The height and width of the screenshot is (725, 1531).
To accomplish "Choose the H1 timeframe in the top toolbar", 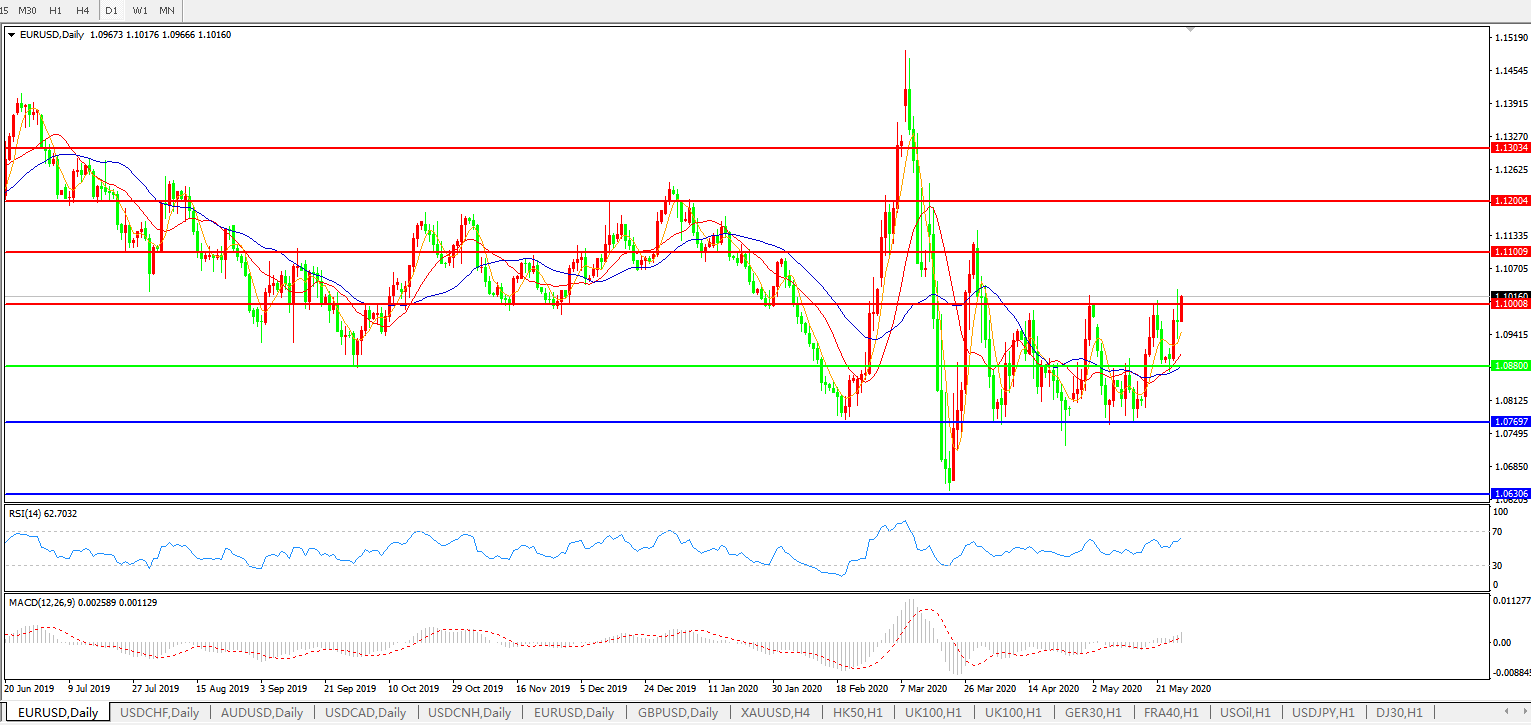I will [x=56, y=10].
